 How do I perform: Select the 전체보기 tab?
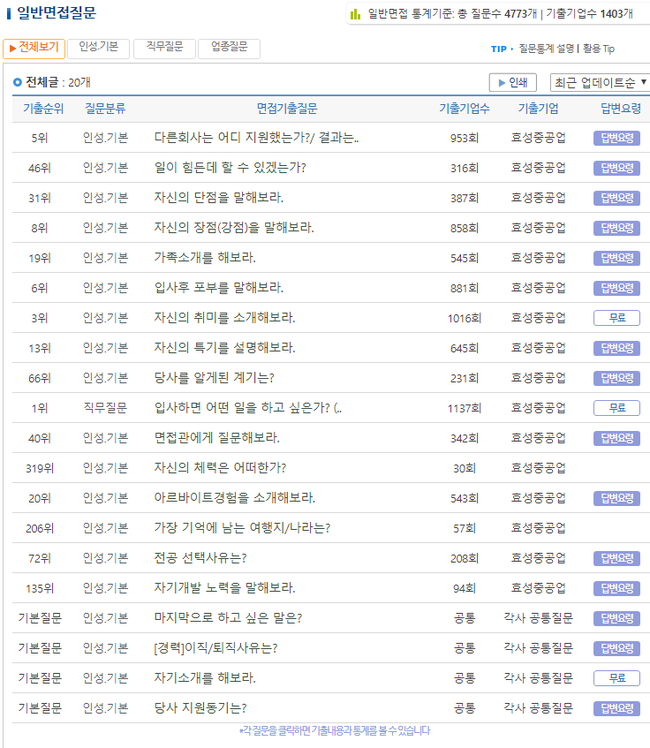(x=34, y=48)
